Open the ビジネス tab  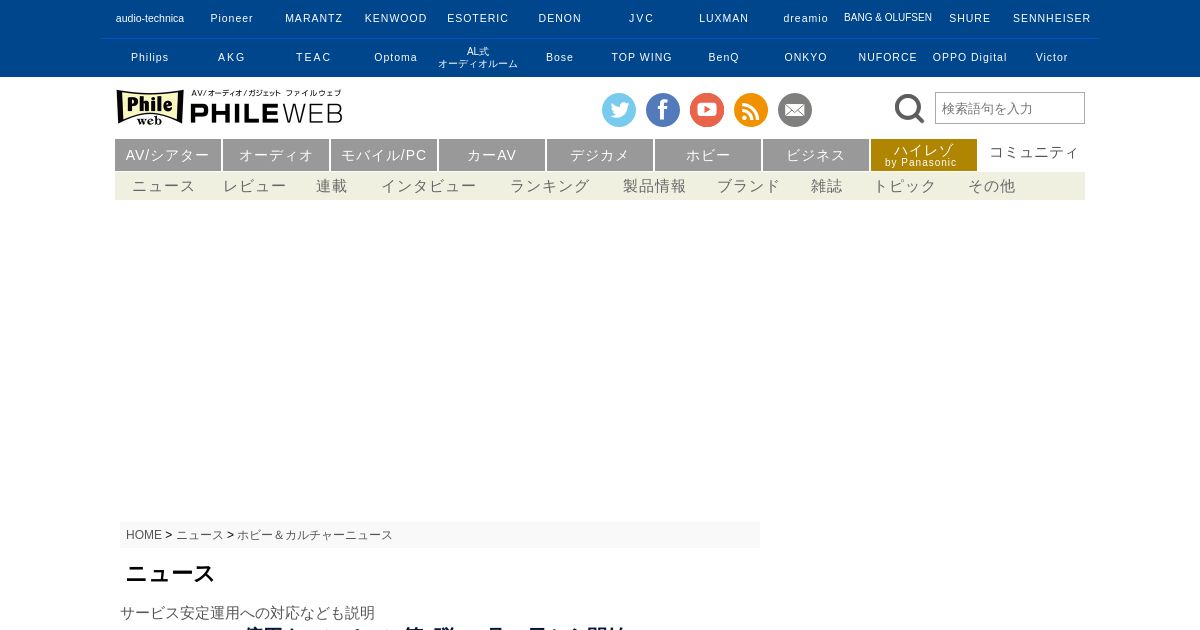click(x=816, y=155)
